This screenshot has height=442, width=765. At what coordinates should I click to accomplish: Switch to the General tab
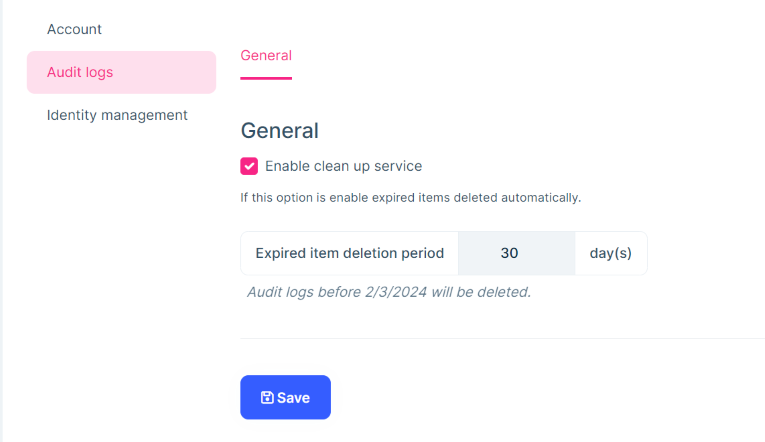(x=266, y=55)
